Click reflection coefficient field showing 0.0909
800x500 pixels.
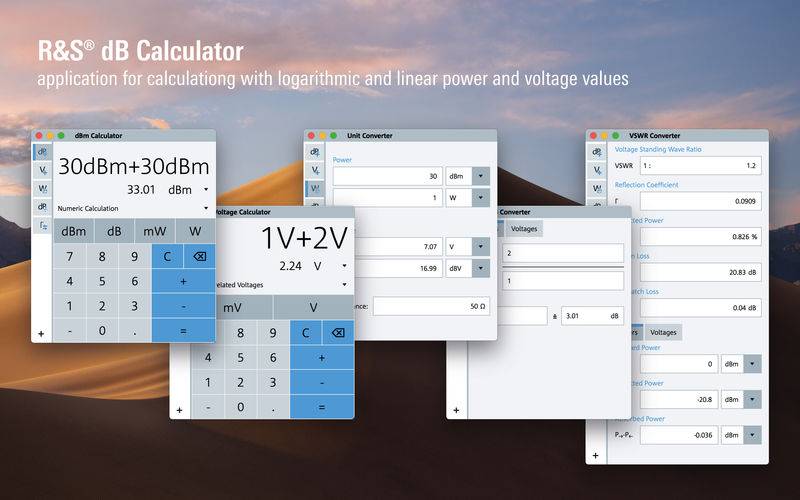click(701, 201)
